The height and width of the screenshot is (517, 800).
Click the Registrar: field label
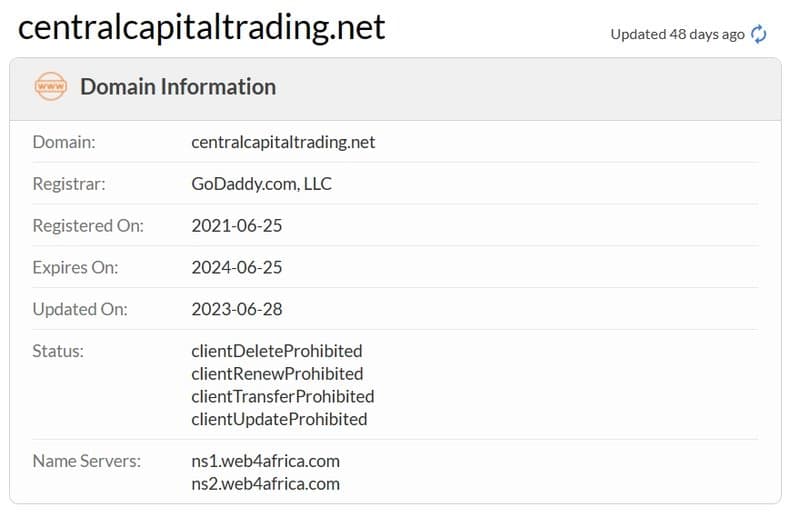[69, 184]
